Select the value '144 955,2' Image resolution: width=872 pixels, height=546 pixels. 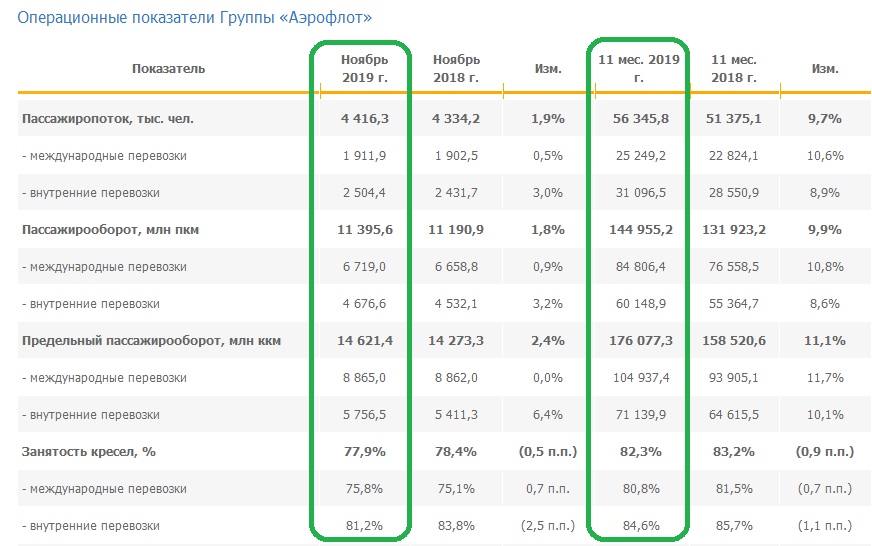pyautogui.click(x=641, y=230)
